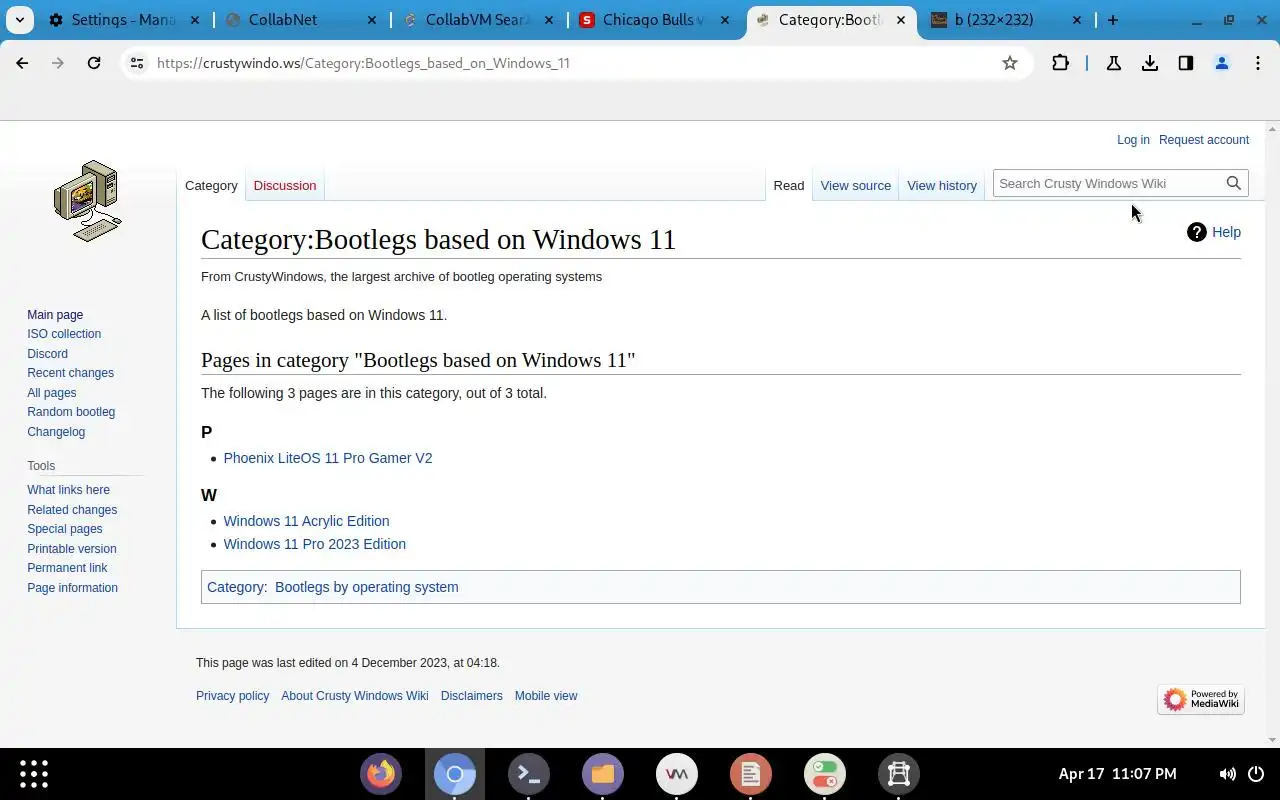Screen dimensions: 1280x800
Task: Switch to the Settings browser tab
Action: point(124,20)
